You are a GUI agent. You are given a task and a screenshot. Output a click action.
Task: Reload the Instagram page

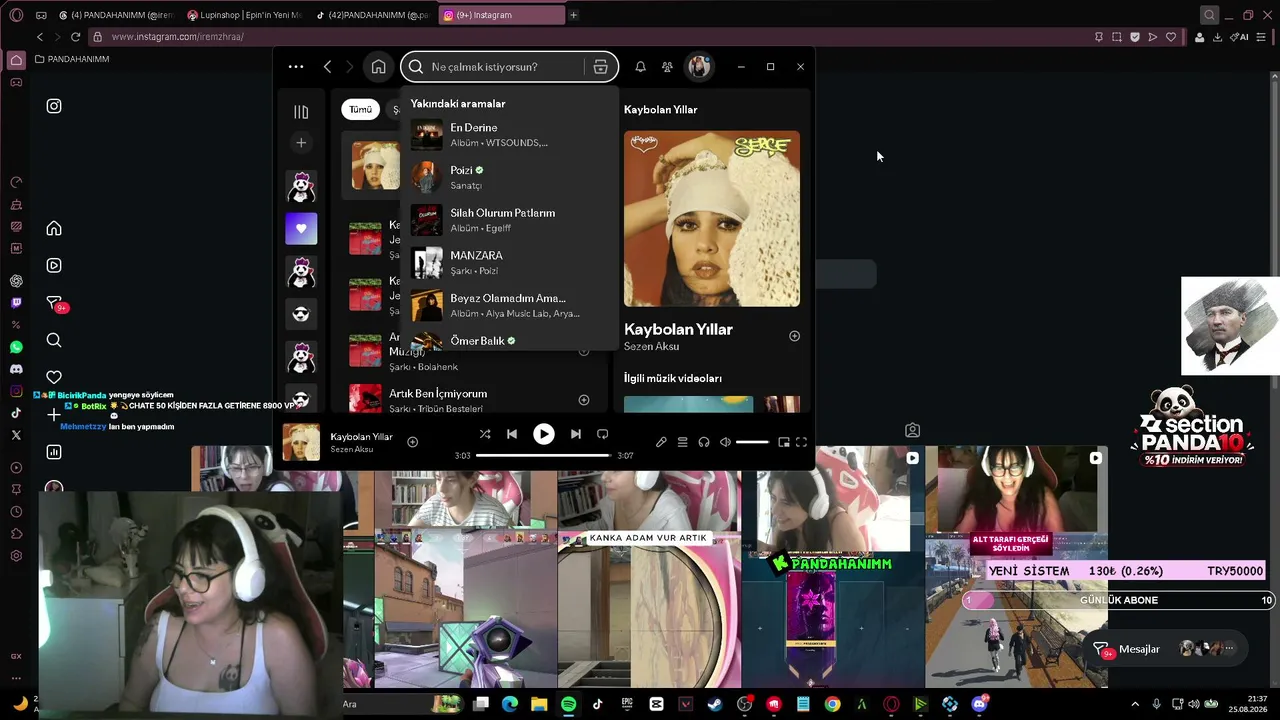(x=75, y=37)
